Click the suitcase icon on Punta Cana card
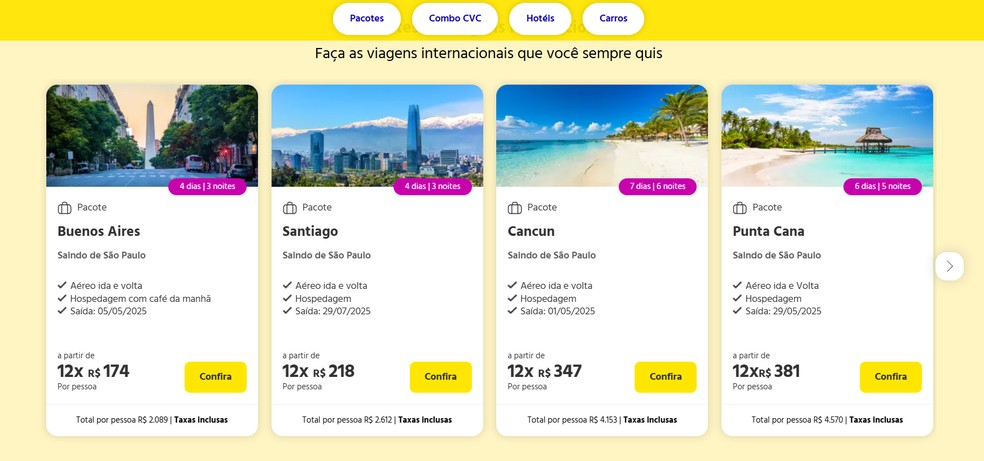Screen dimensions: 984x461 pos(740,208)
